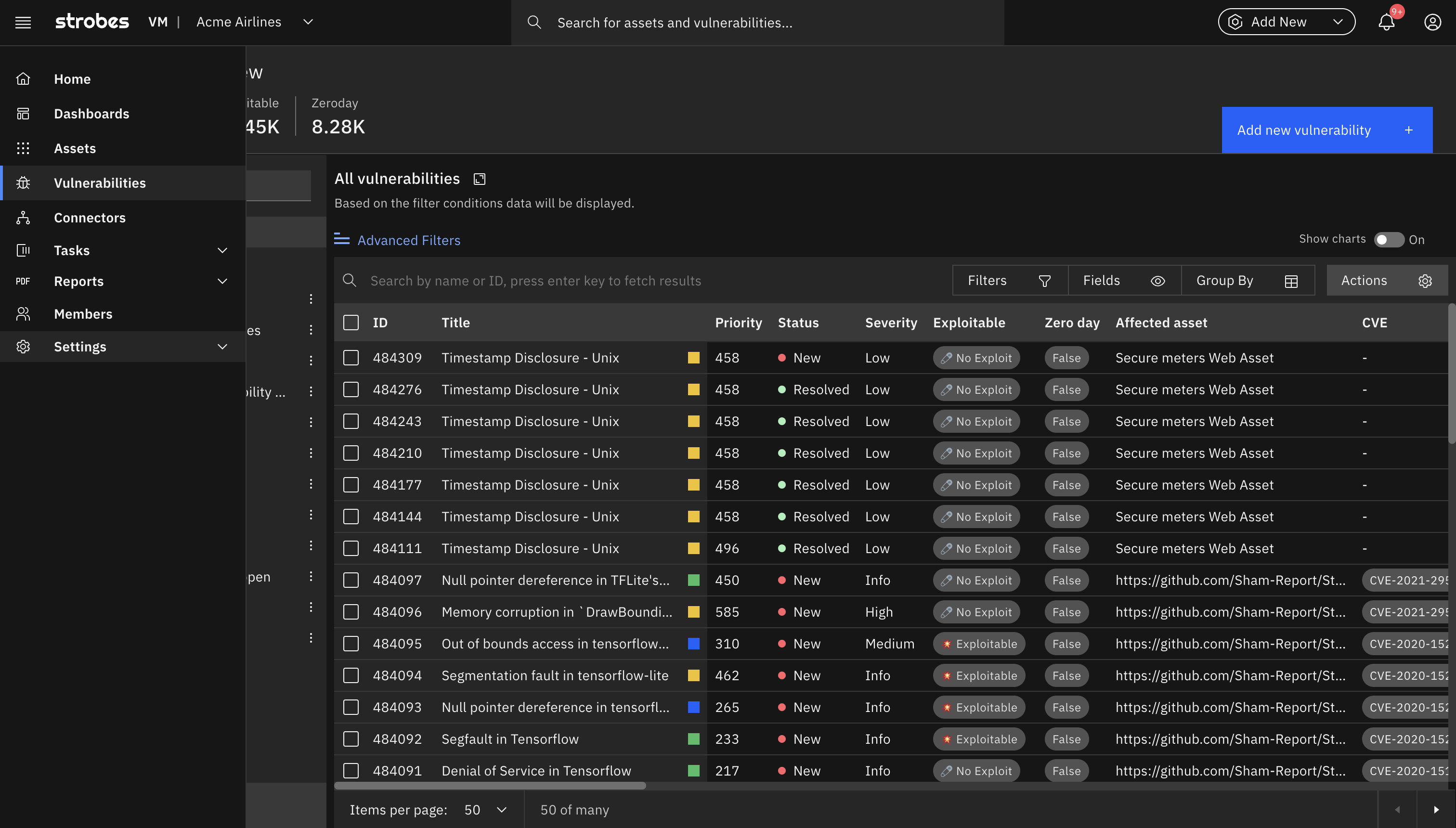Open user profile icon
The width and height of the screenshot is (1456, 828).
[x=1432, y=22]
